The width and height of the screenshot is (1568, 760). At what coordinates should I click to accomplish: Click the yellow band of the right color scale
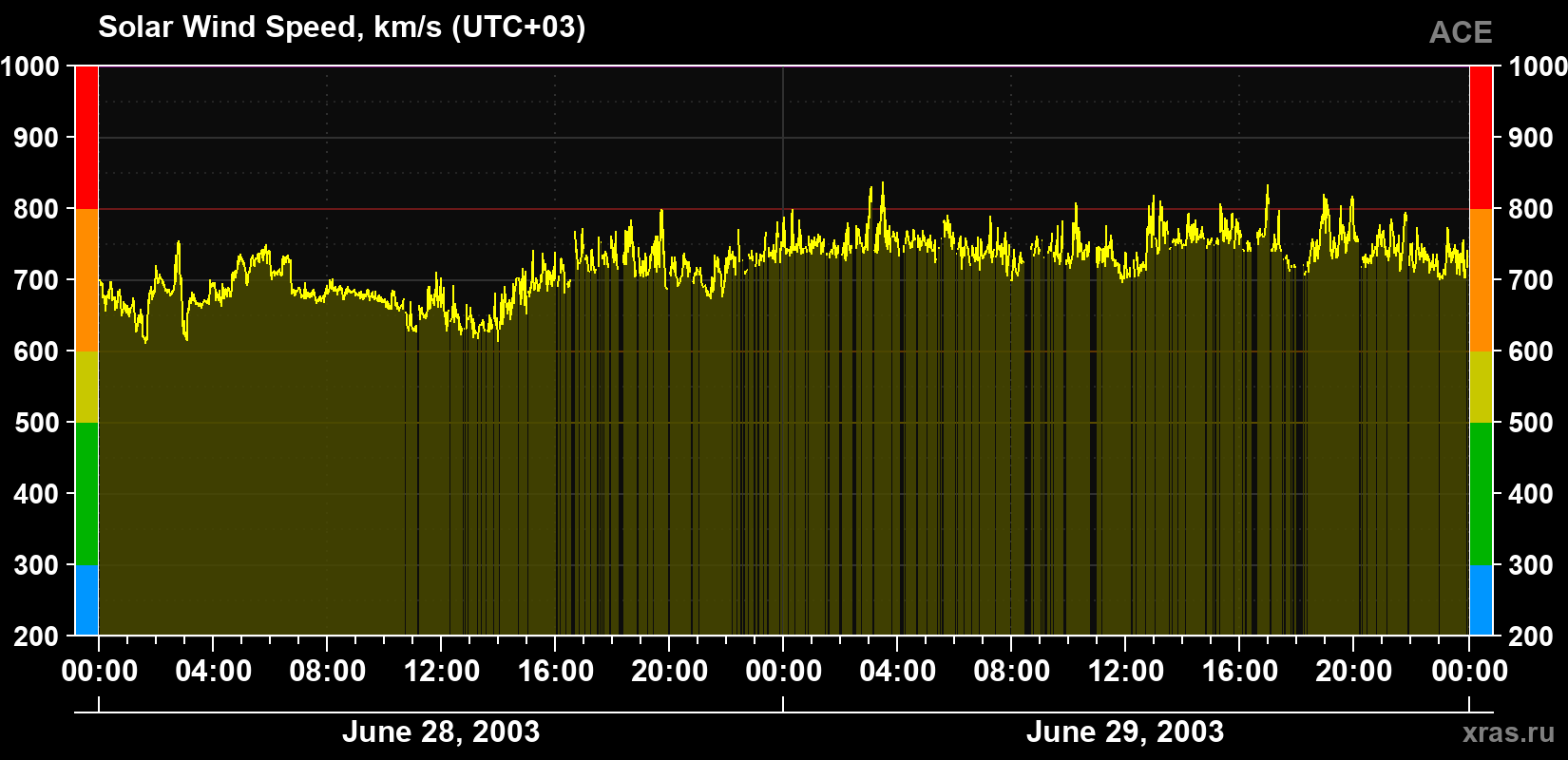[1481, 387]
